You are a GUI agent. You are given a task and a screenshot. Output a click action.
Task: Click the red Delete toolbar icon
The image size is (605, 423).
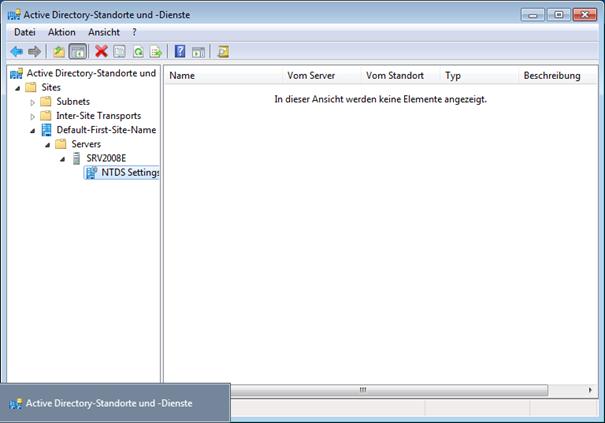pos(101,51)
